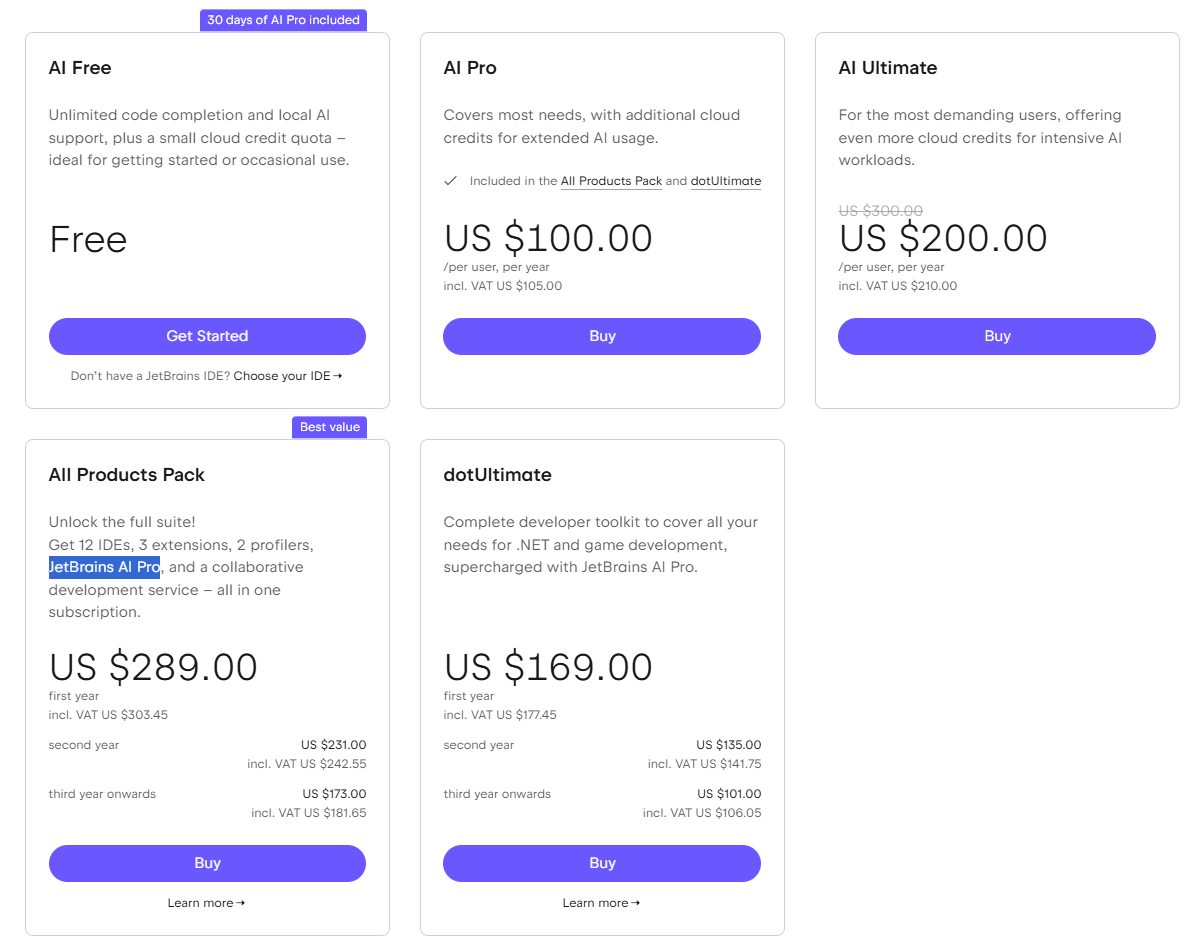Click the dotUltimate card title

(x=497, y=475)
